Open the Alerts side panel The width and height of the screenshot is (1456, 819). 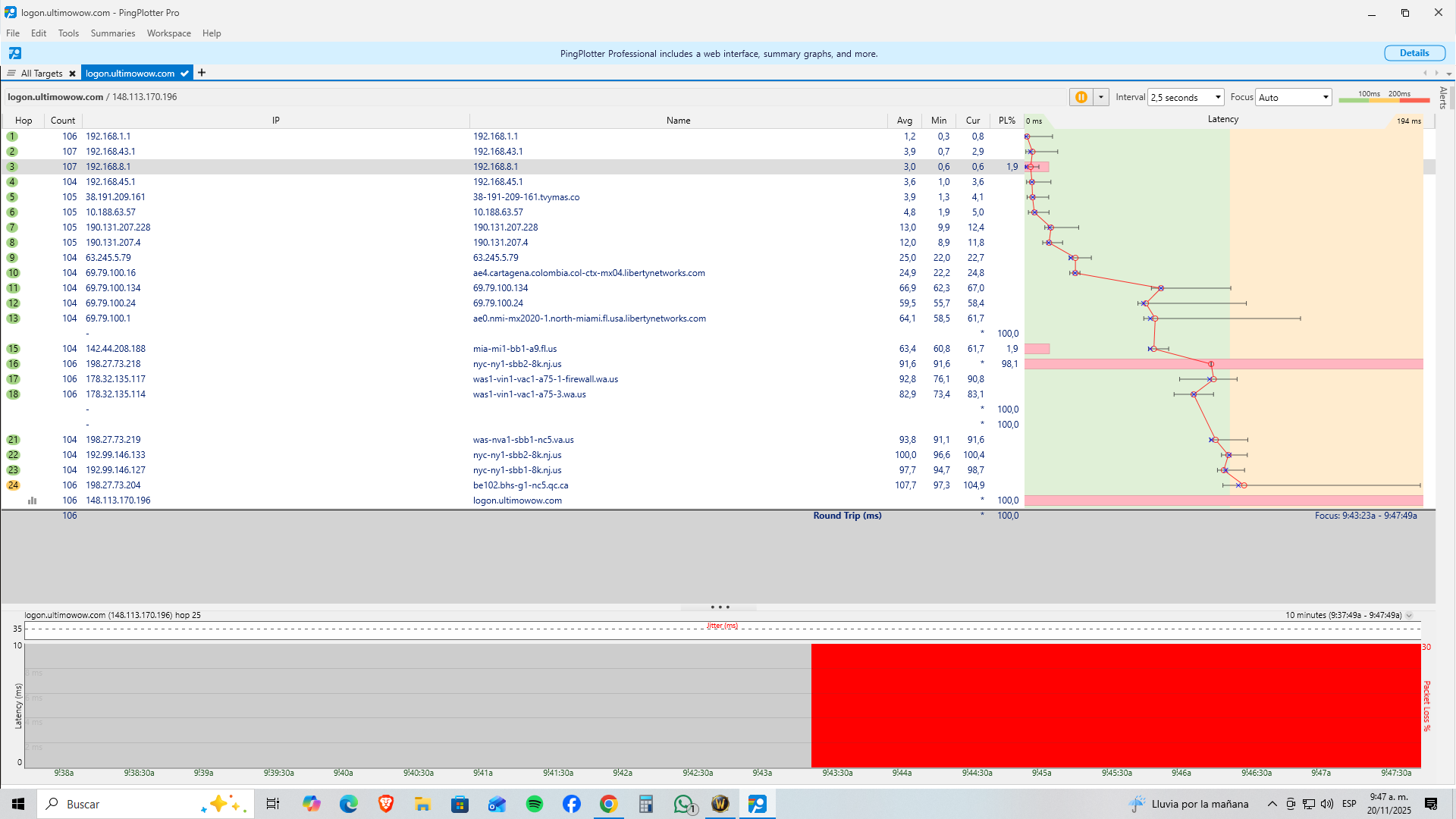click(x=1442, y=98)
